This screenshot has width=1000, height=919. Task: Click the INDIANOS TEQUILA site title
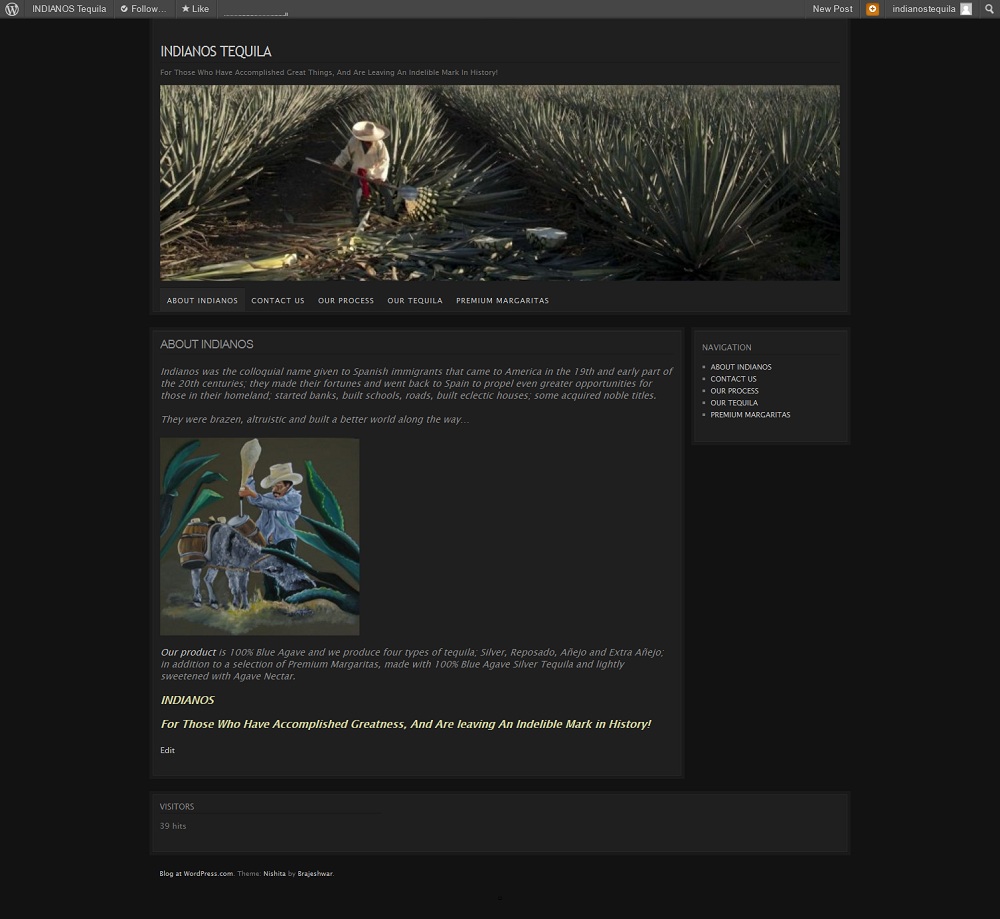click(216, 51)
